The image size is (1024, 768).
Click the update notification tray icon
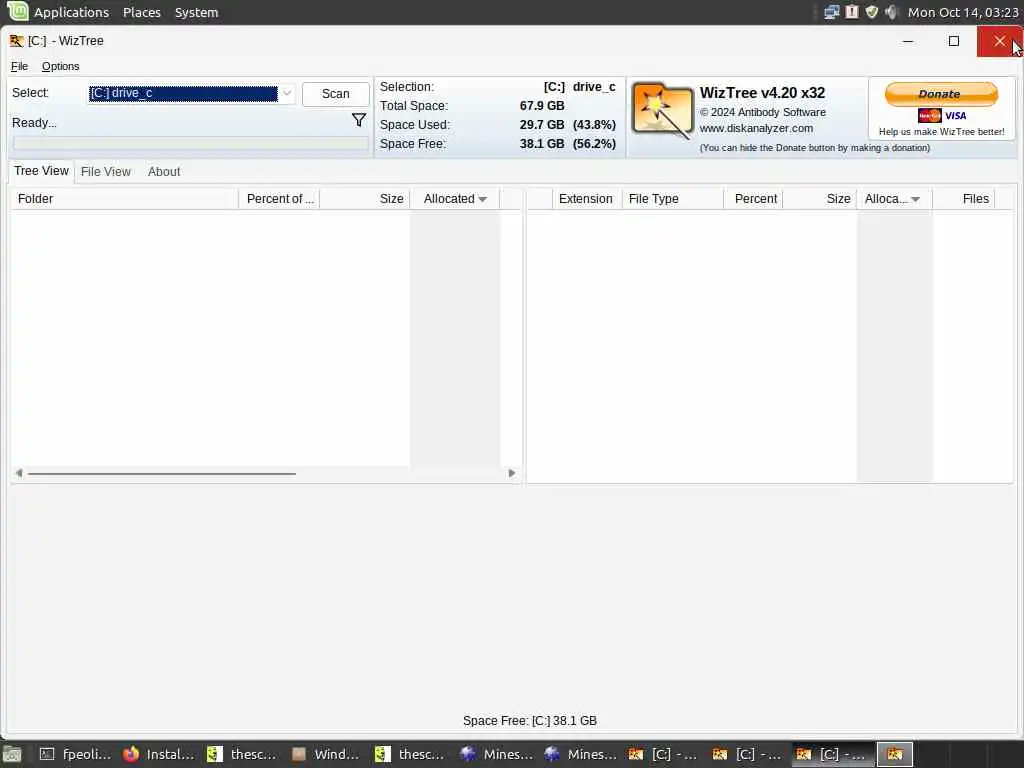point(852,12)
